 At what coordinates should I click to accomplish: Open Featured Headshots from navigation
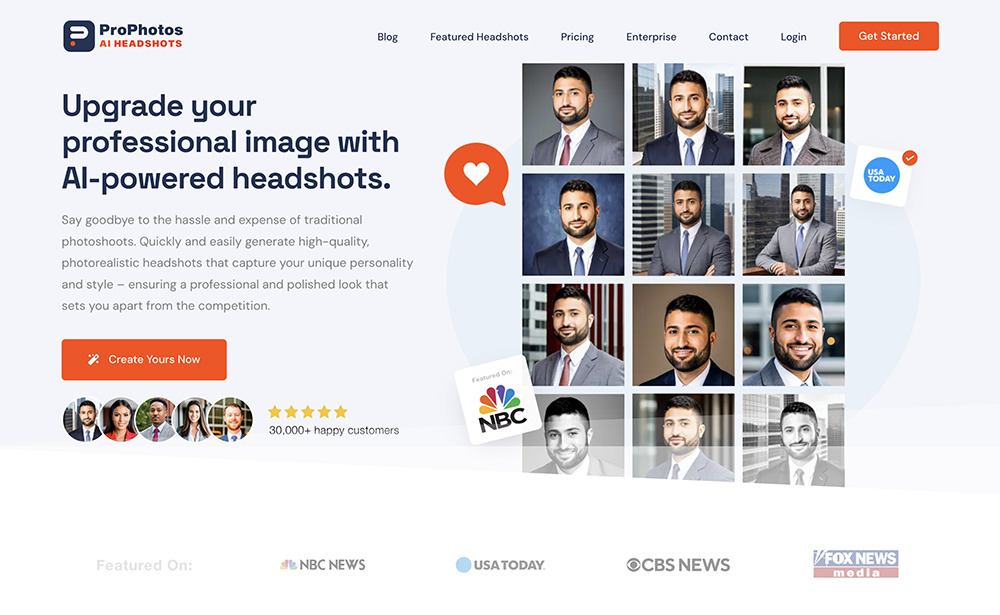(479, 37)
